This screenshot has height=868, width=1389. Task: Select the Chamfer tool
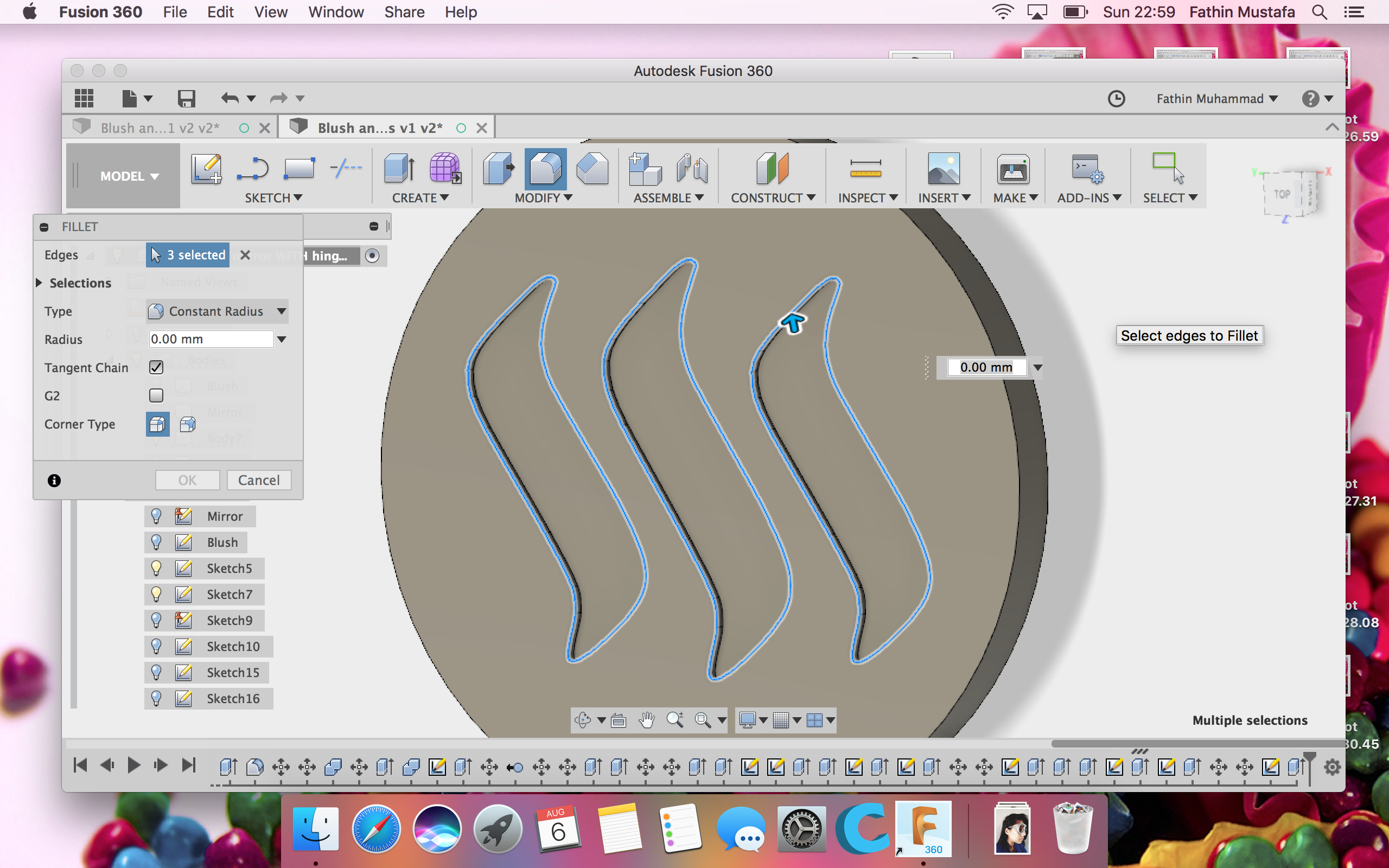(592, 168)
